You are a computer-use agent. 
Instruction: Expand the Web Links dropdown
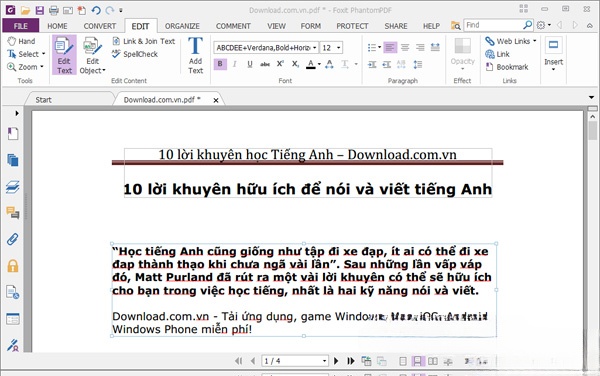point(535,41)
